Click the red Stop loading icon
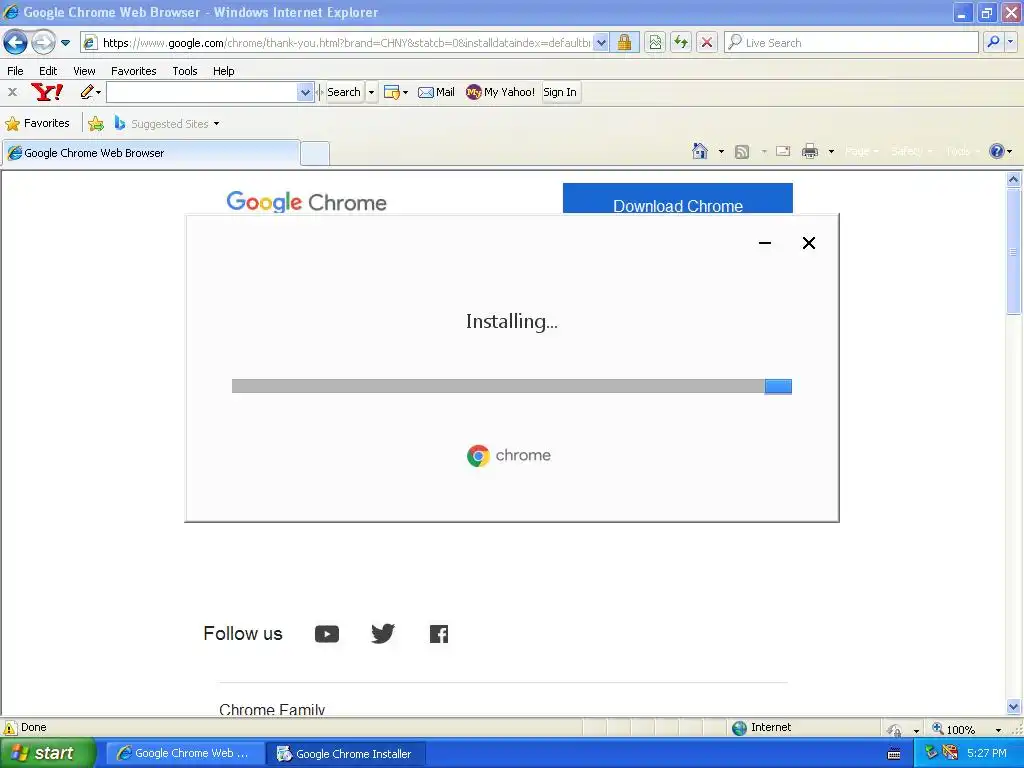 [707, 43]
